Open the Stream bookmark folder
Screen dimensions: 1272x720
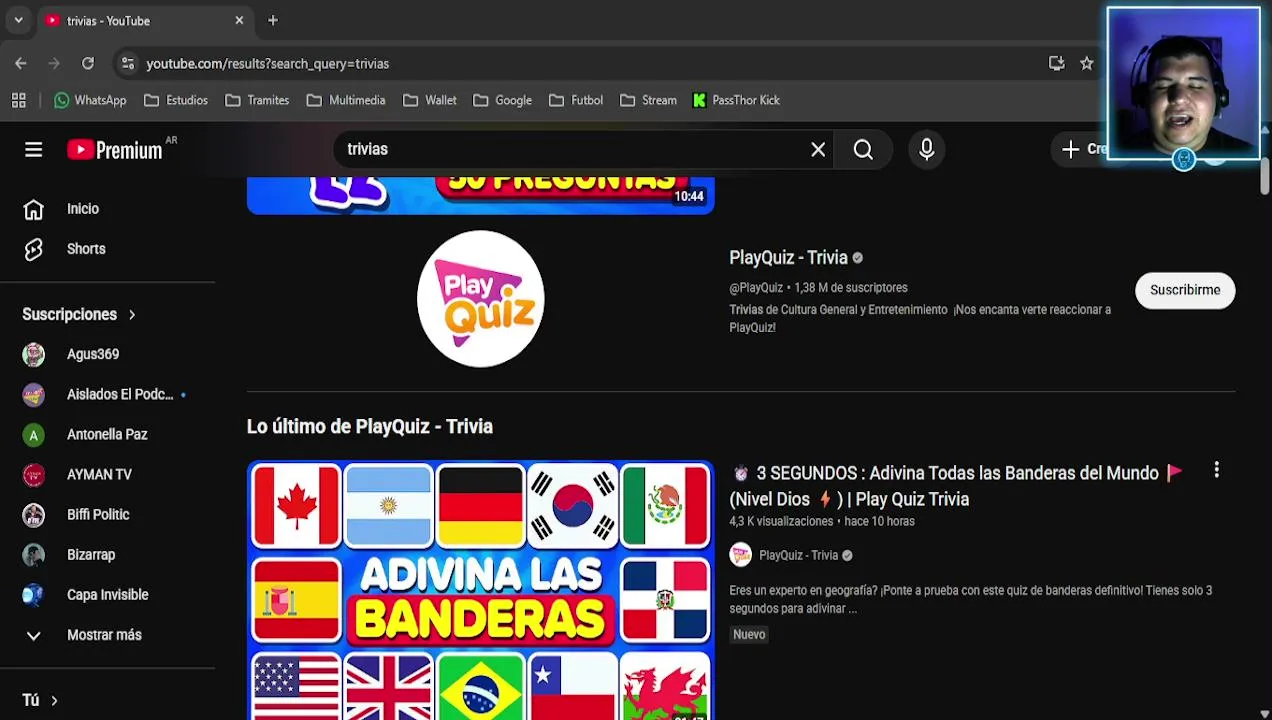648,100
